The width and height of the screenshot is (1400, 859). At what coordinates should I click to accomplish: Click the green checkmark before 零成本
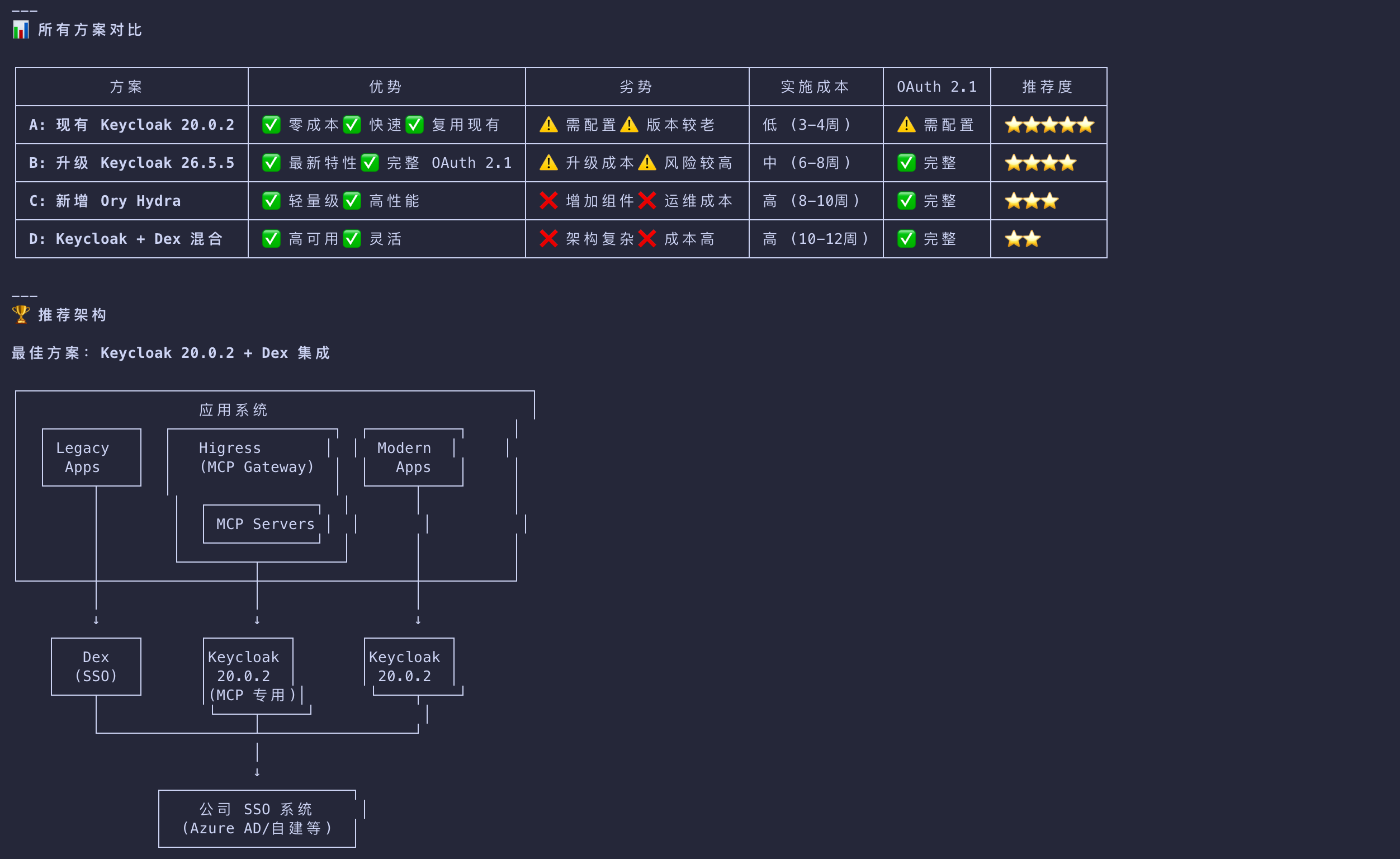[x=271, y=125]
